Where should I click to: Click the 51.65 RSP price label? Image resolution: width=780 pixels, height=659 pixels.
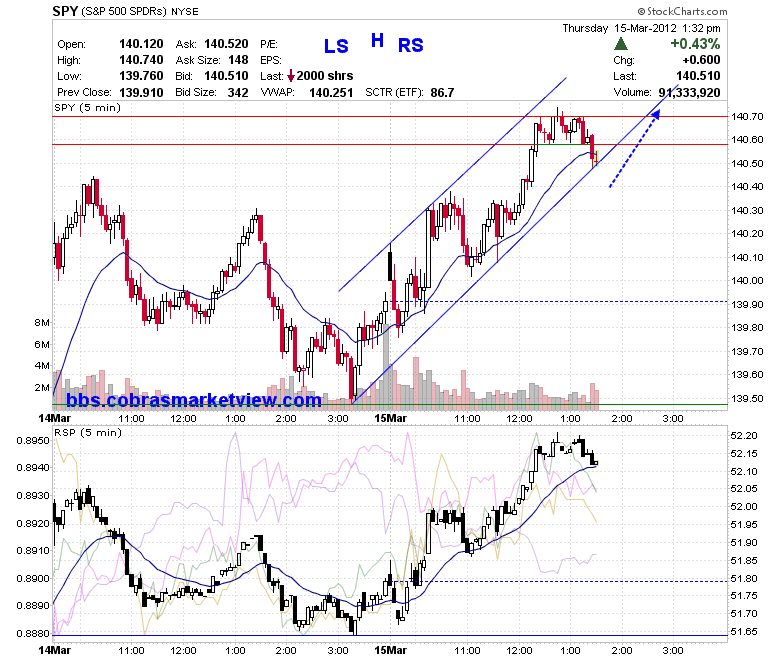(744, 632)
